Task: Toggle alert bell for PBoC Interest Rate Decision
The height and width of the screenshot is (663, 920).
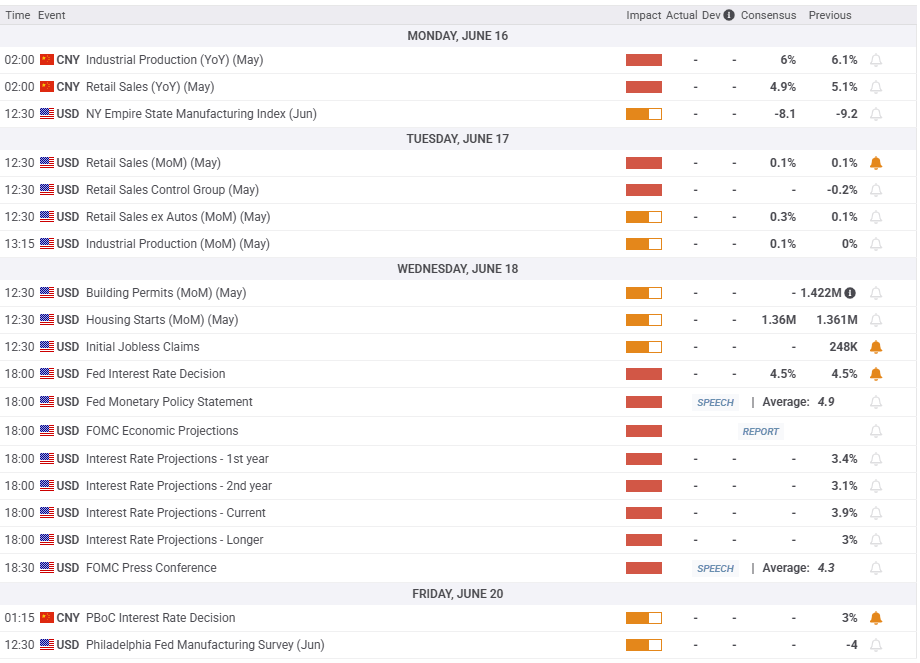Action: click(876, 618)
